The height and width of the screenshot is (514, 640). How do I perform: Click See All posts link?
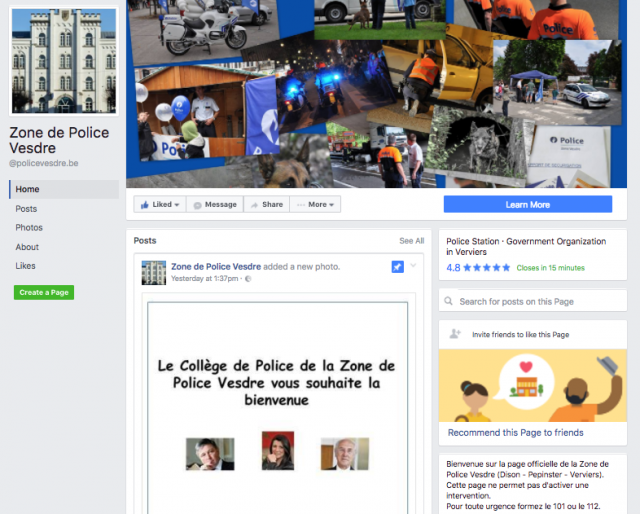[411, 241]
